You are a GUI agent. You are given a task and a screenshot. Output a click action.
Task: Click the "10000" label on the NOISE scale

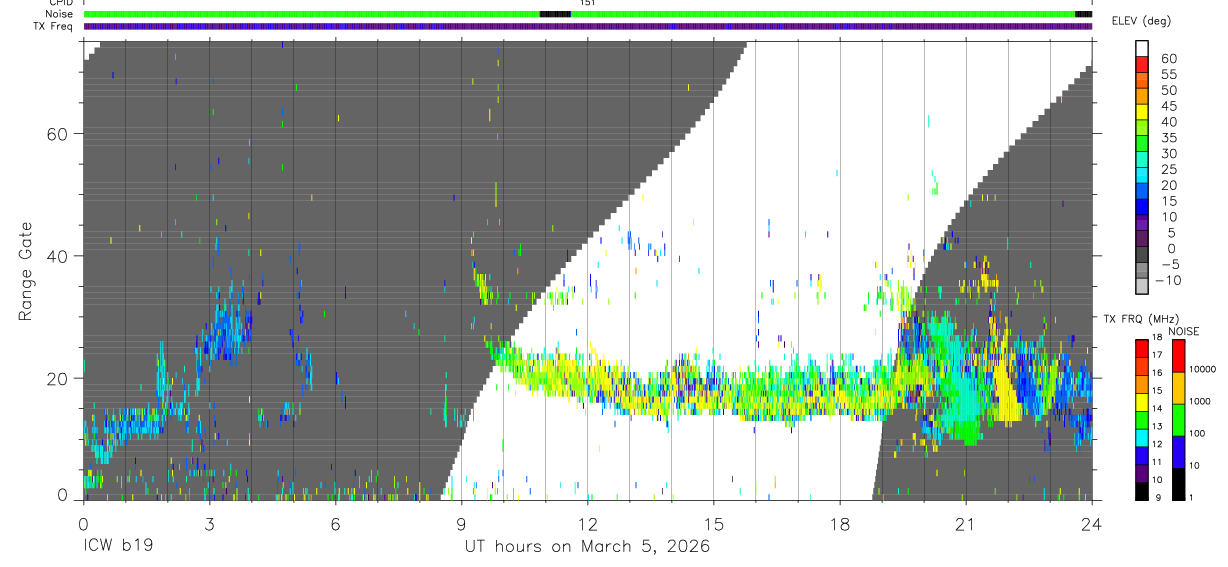[x=1204, y=369]
